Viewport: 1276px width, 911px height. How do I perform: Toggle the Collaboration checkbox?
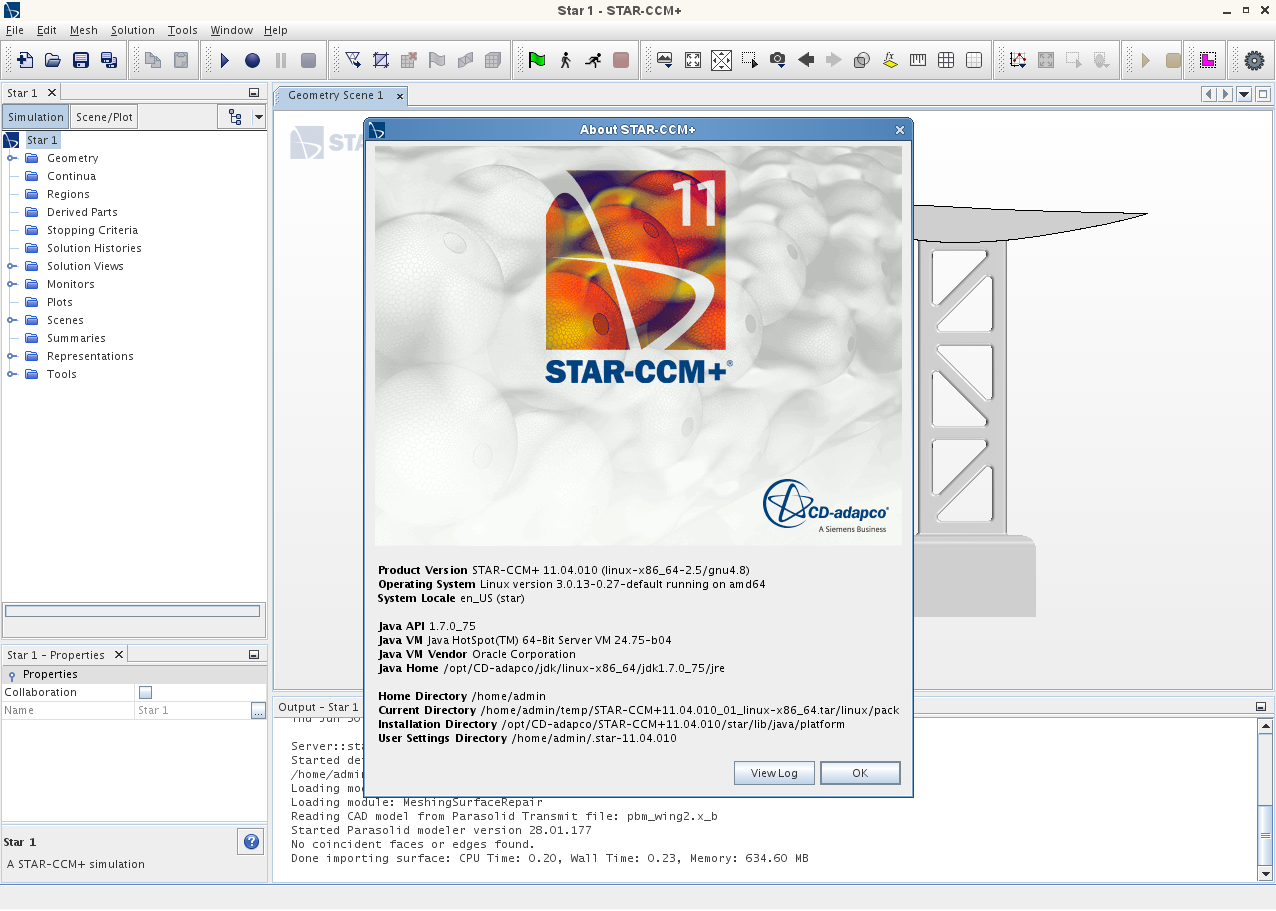pos(146,692)
